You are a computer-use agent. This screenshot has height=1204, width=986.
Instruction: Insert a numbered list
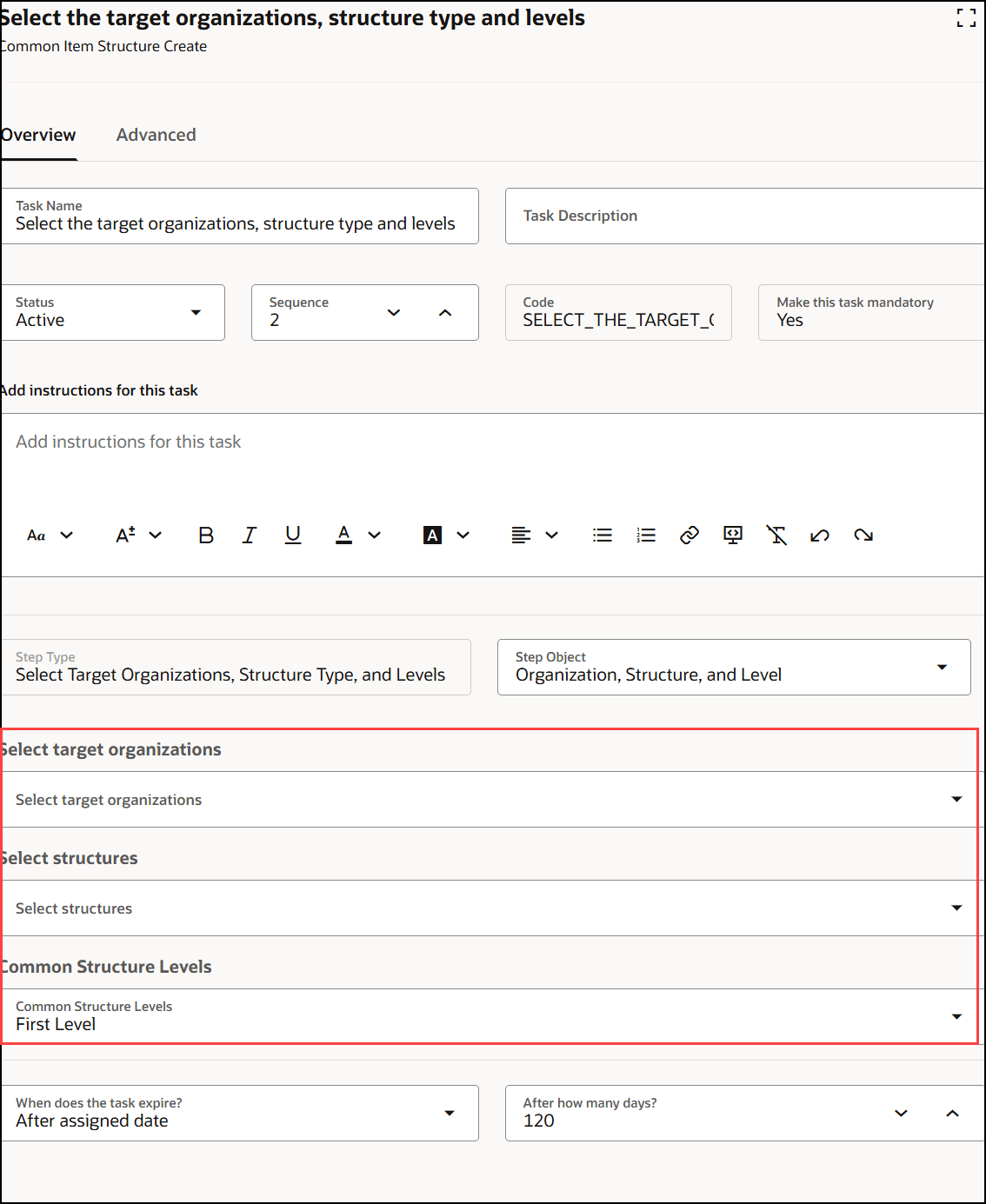[x=646, y=535]
